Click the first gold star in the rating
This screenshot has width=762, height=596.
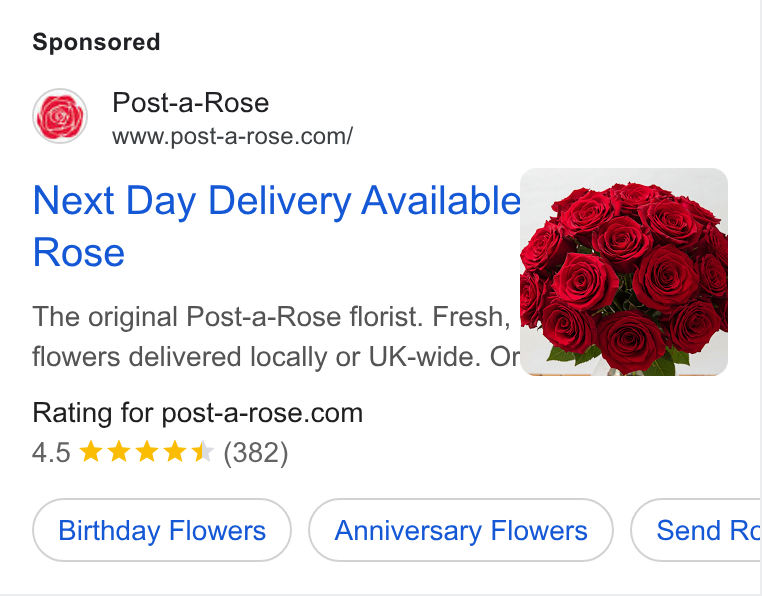90,452
